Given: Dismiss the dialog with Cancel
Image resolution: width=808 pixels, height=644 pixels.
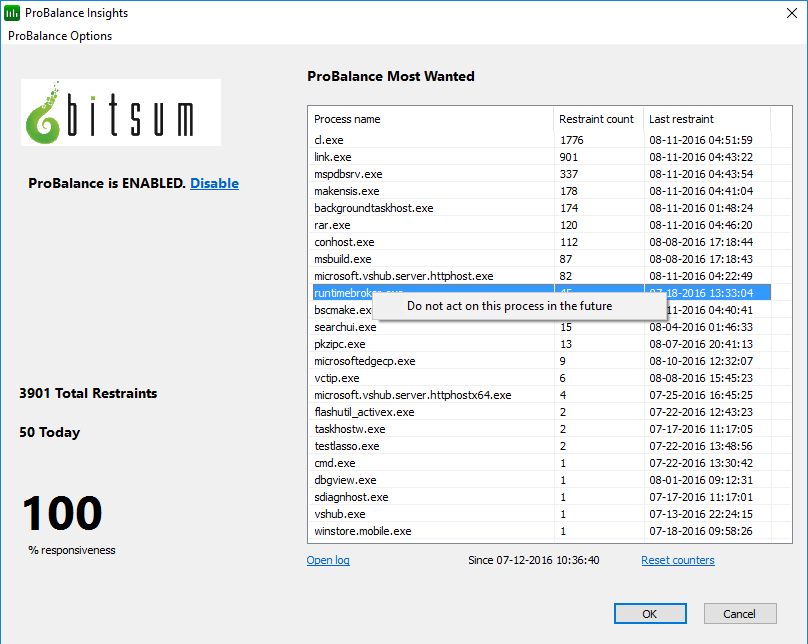Looking at the screenshot, I should 739,613.
